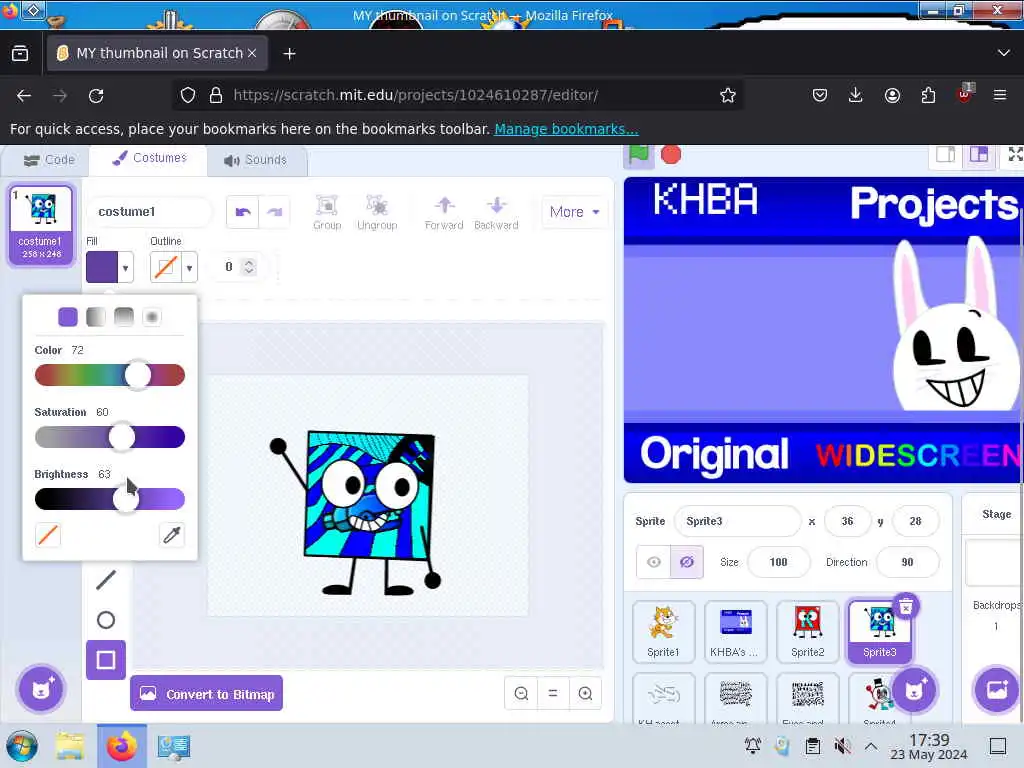This screenshot has width=1024, height=768.
Task: Choose radial gradient fill style
Action: click(x=152, y=317)
